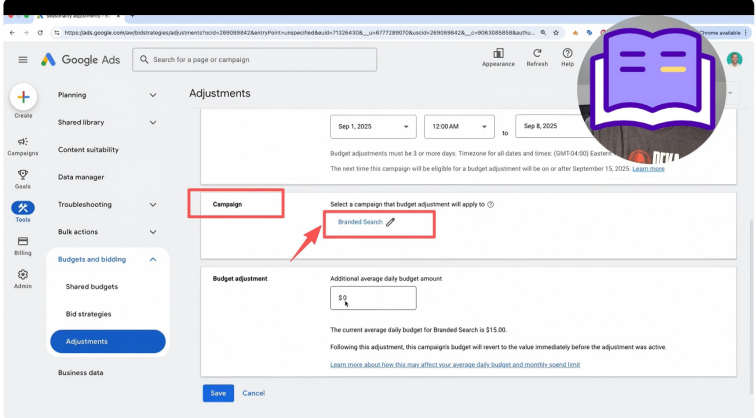This screenshot has height=418, width=756.
Task: Open Learn more link about budget adjustment eligibility
Action: 648,169
